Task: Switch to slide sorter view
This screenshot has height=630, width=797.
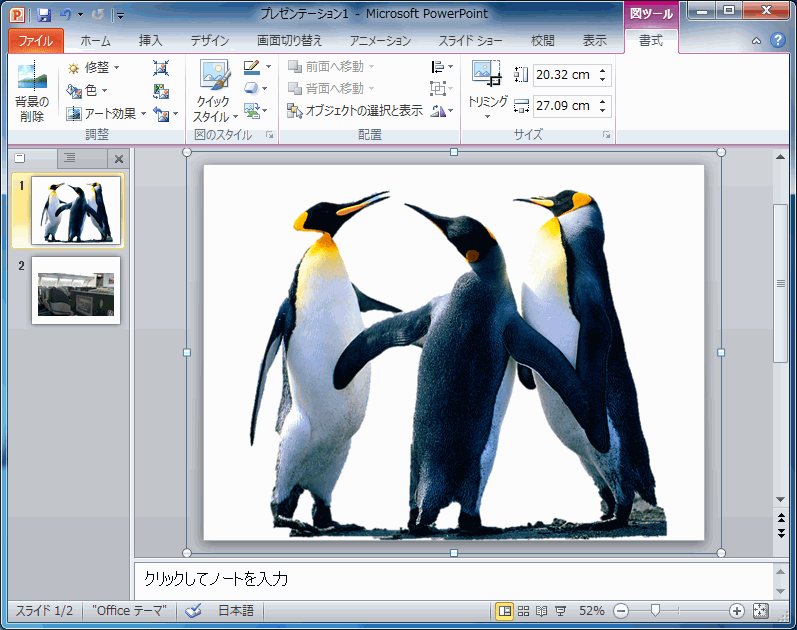Action: pyautogui.click(x=523, y=610)
